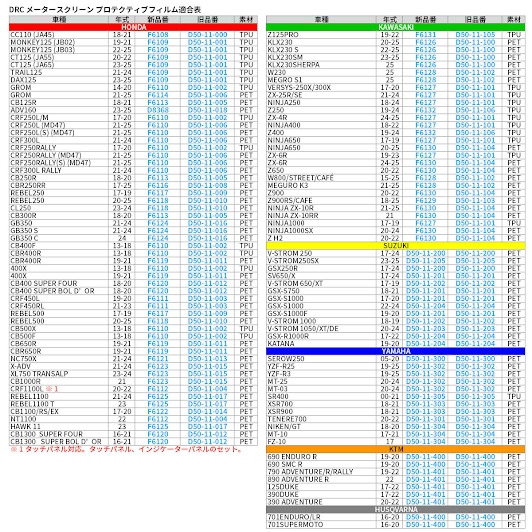Click the DRC meter screen film chart title
Viewport: 532px width, 532px height.
point(105,10)
